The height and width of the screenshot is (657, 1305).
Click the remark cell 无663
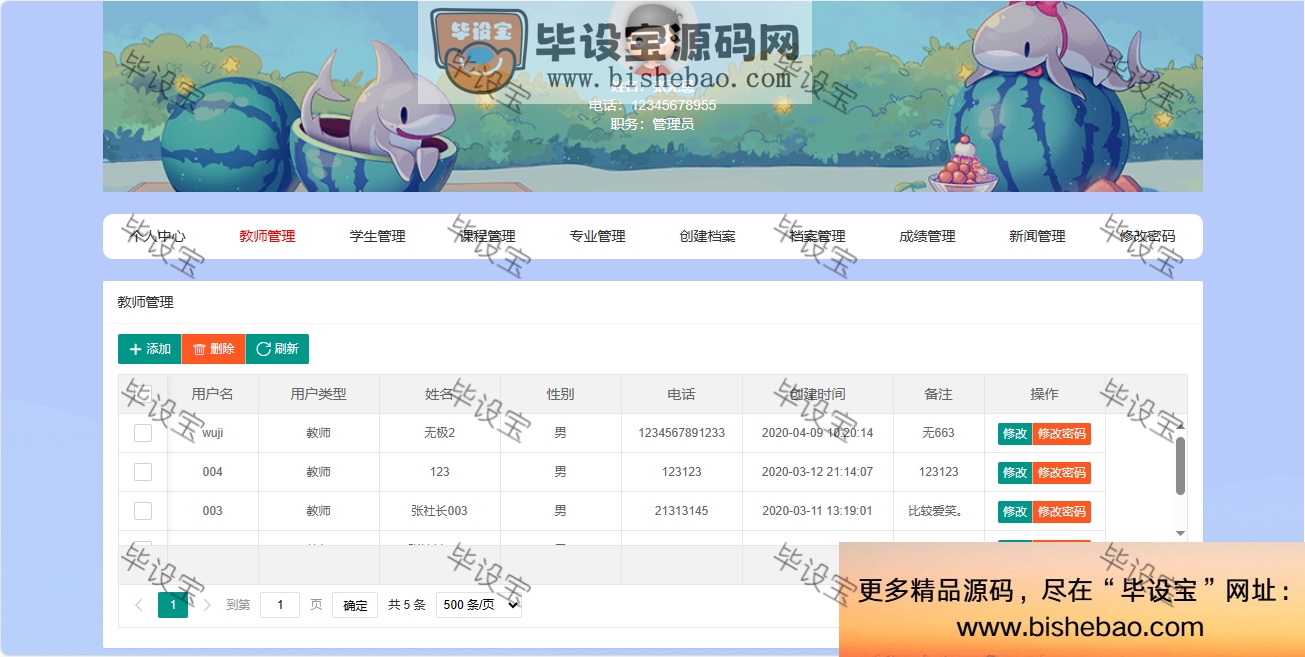pos(939,433)
